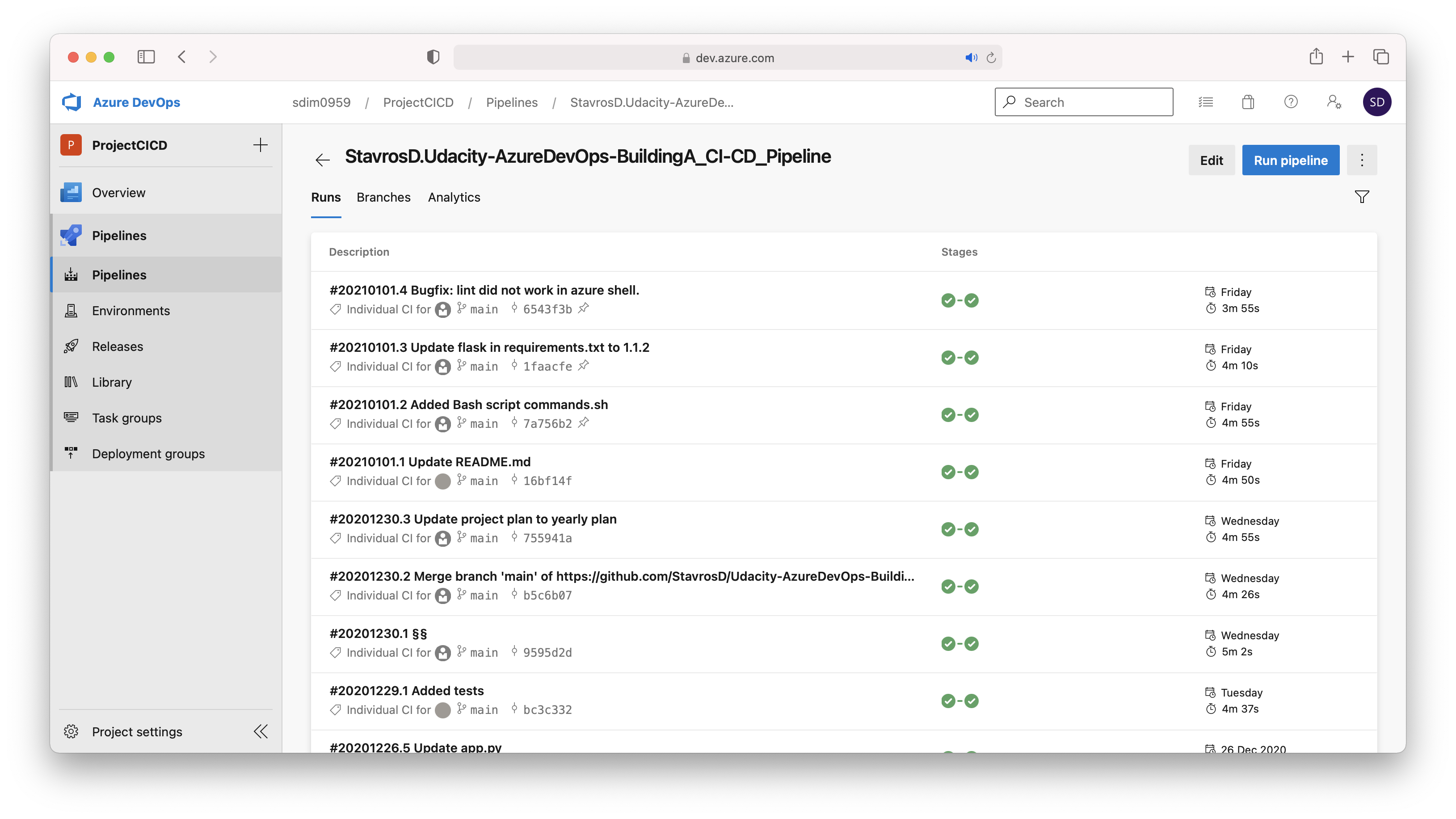
Task: Click the Run pipeline button
Action: coord(1290,160)
